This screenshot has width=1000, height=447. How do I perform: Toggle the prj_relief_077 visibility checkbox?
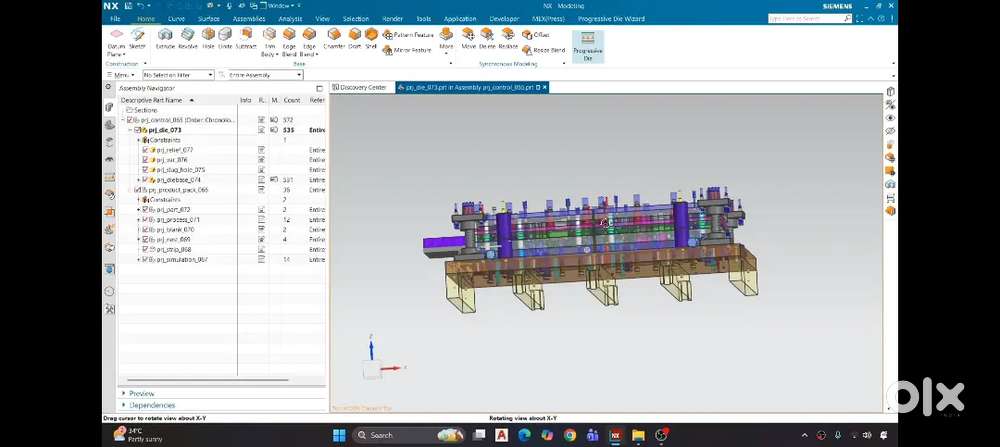pos(145,150)
